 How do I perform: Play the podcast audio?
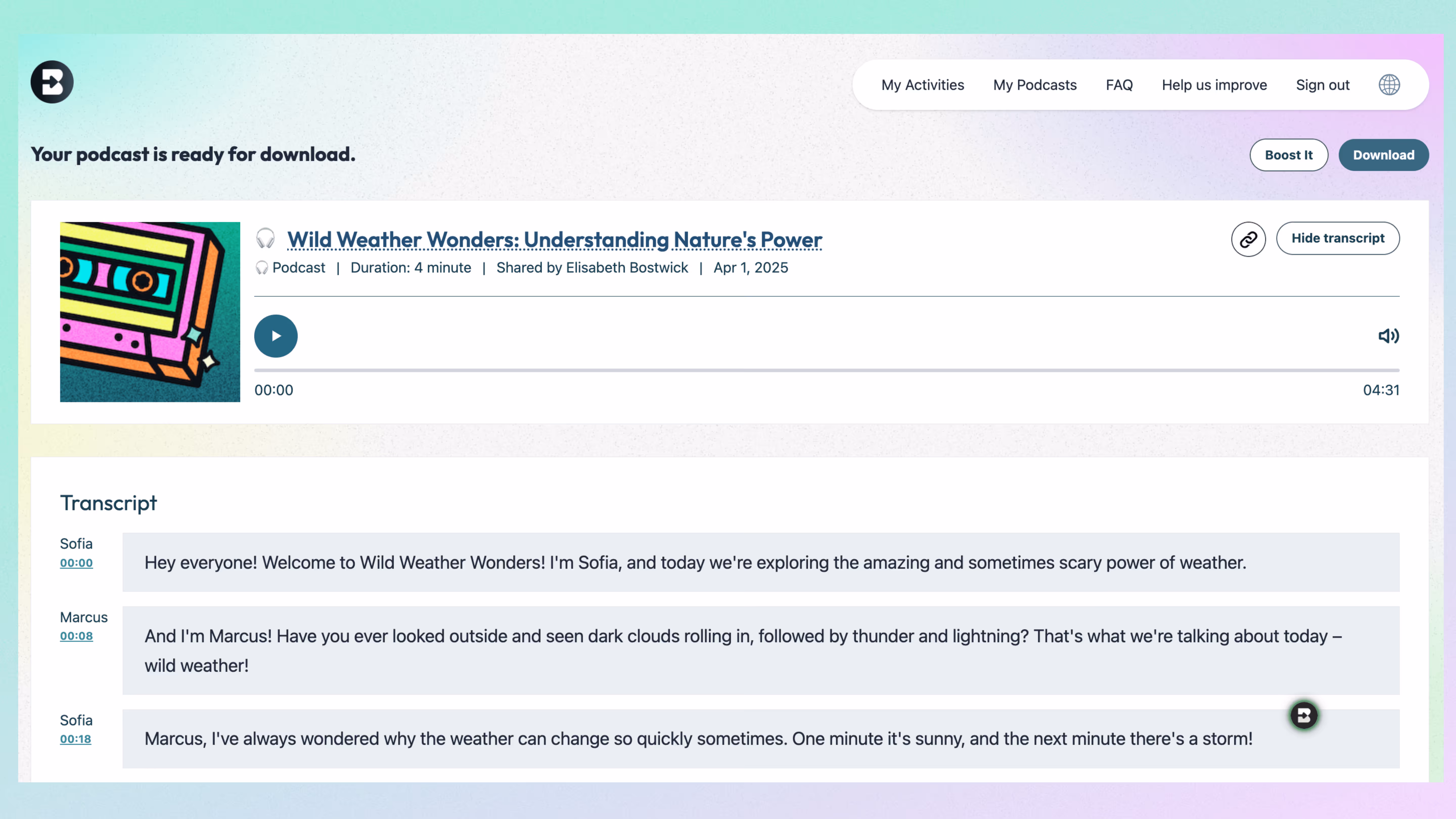(276, 336)
